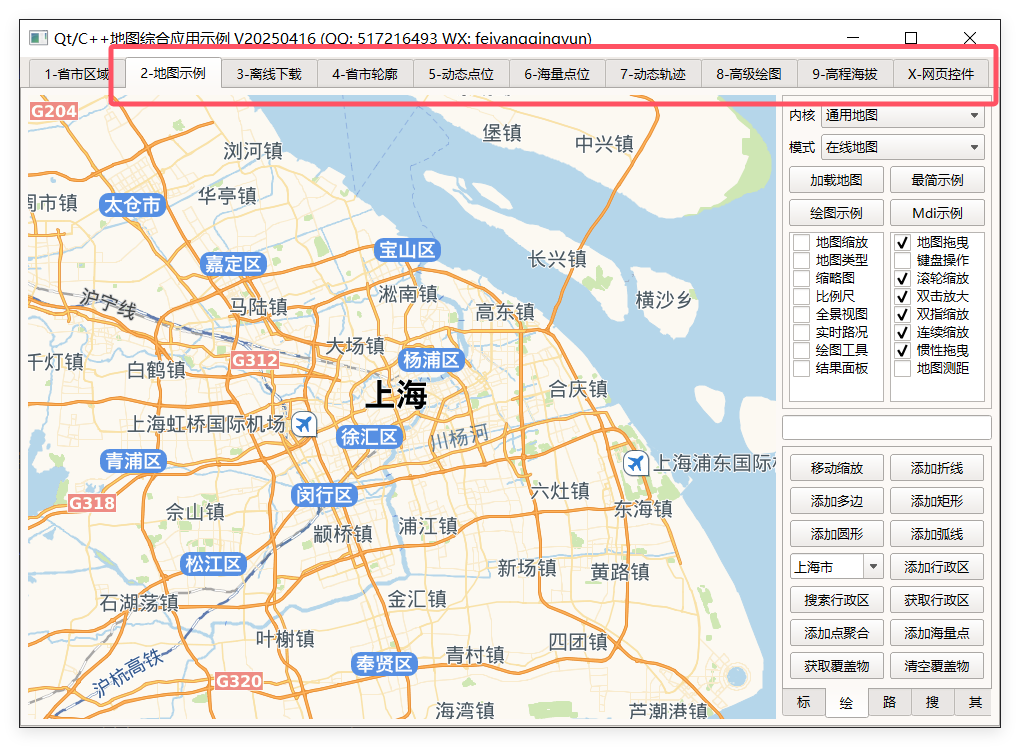1020x747 pixels.
Task: Uncheck the 双指缩放 checkbox
Action: pos(902,314)
